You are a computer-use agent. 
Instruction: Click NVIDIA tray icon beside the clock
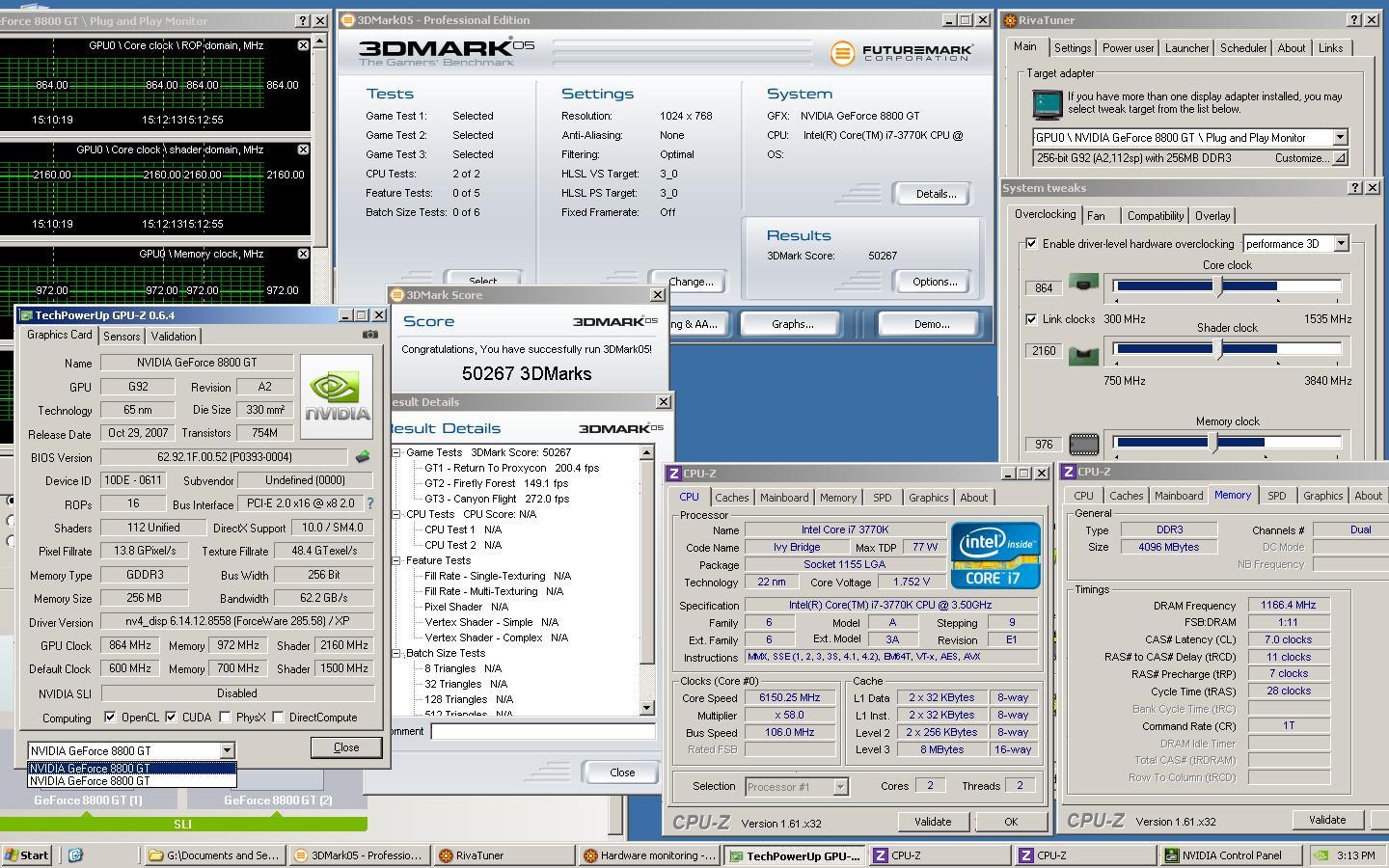1321,854
